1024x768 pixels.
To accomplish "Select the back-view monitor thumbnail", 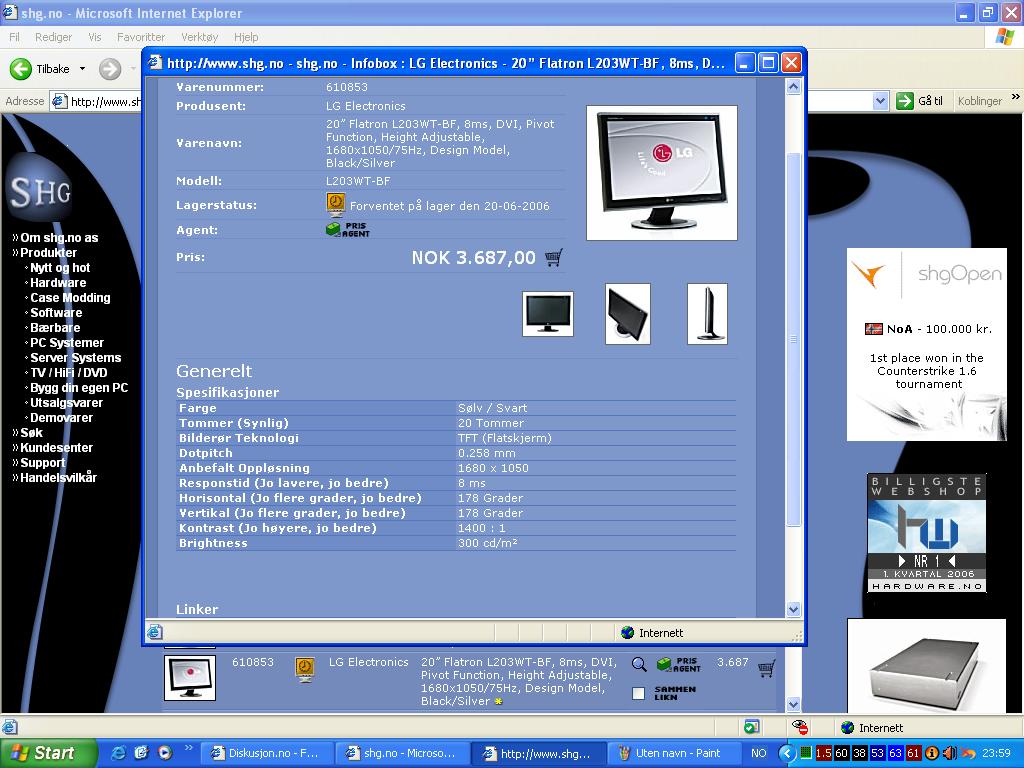I will coord(628,314).
